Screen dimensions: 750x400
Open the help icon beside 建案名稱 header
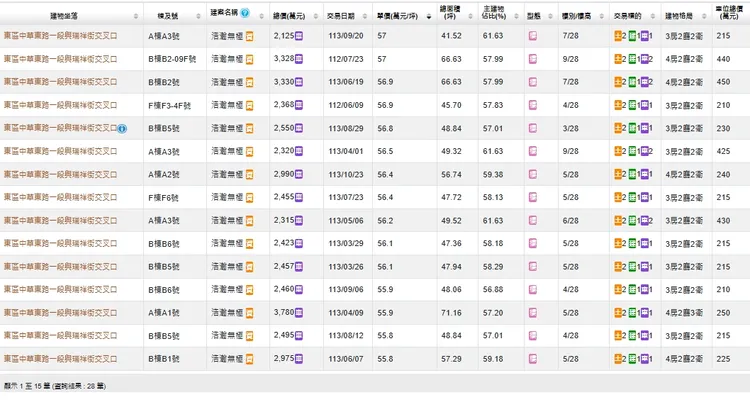[245, 13]
